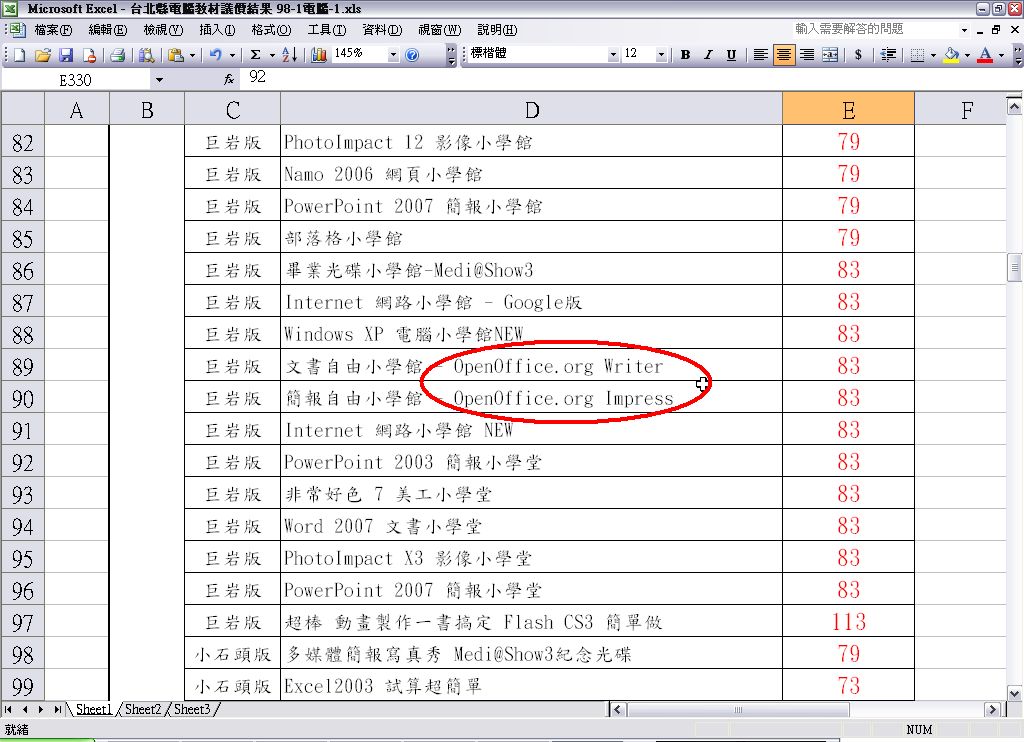The width and height of the screenshot is (1024, 742).
Task: Align cell text left
Action: (760, 56)
